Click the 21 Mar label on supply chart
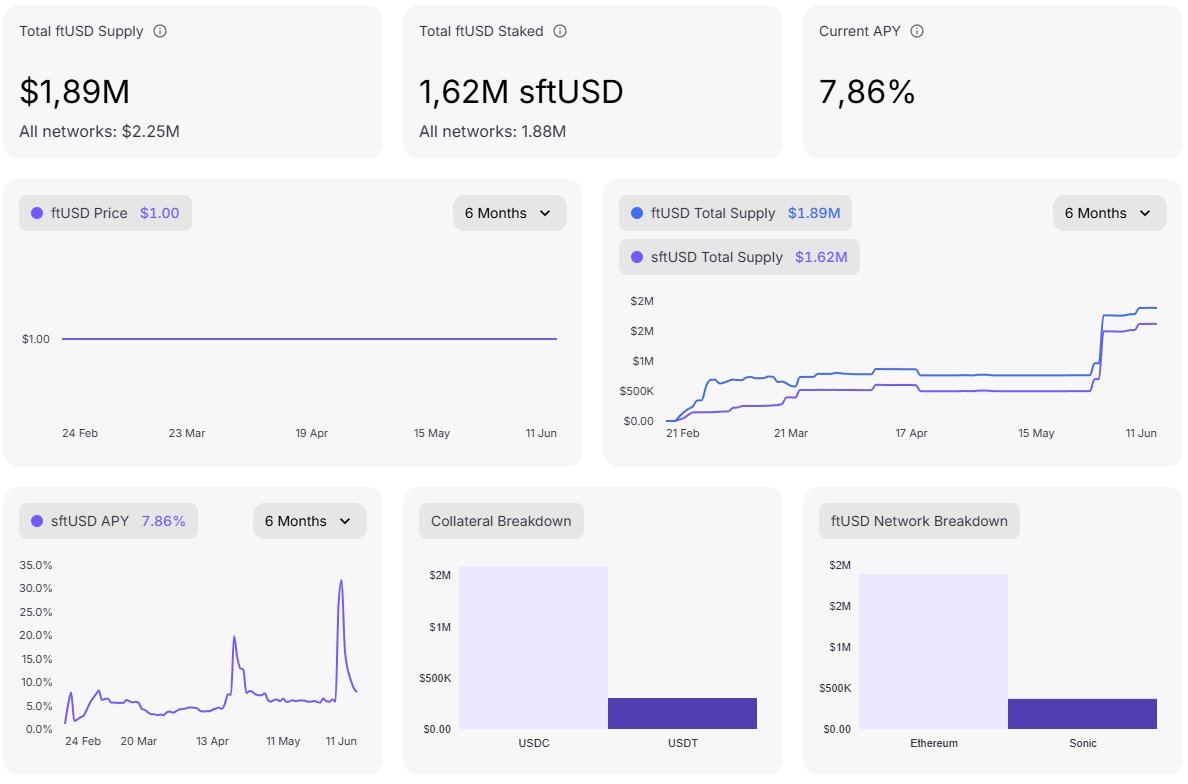The width and height of the screenshot is (1188, 784). (790, 433)
